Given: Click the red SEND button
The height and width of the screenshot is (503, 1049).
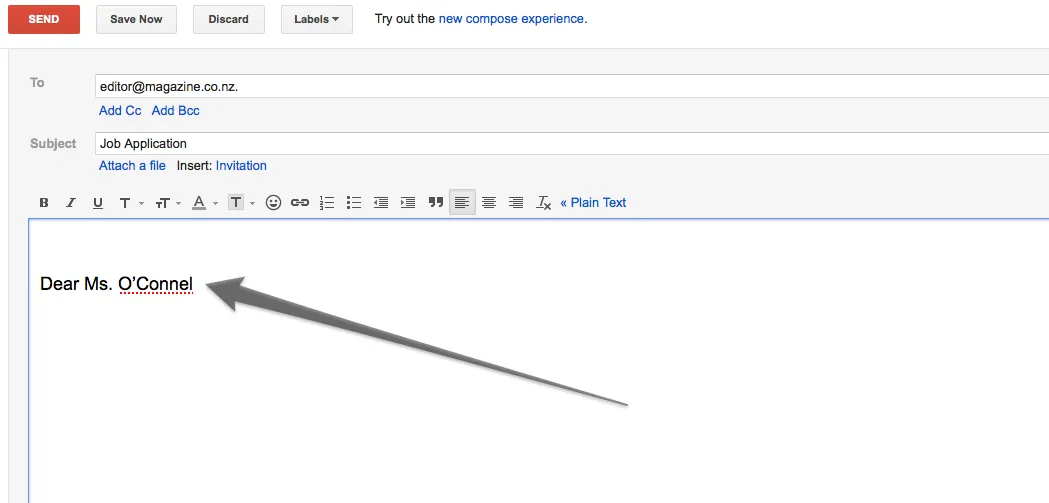Looking at the screenshot, I should pyautogui.click(x=43, y=19).
